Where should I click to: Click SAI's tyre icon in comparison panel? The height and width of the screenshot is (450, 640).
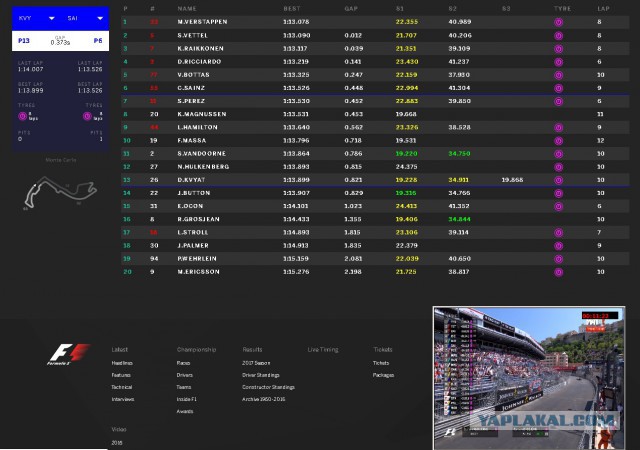click(87, 116)
